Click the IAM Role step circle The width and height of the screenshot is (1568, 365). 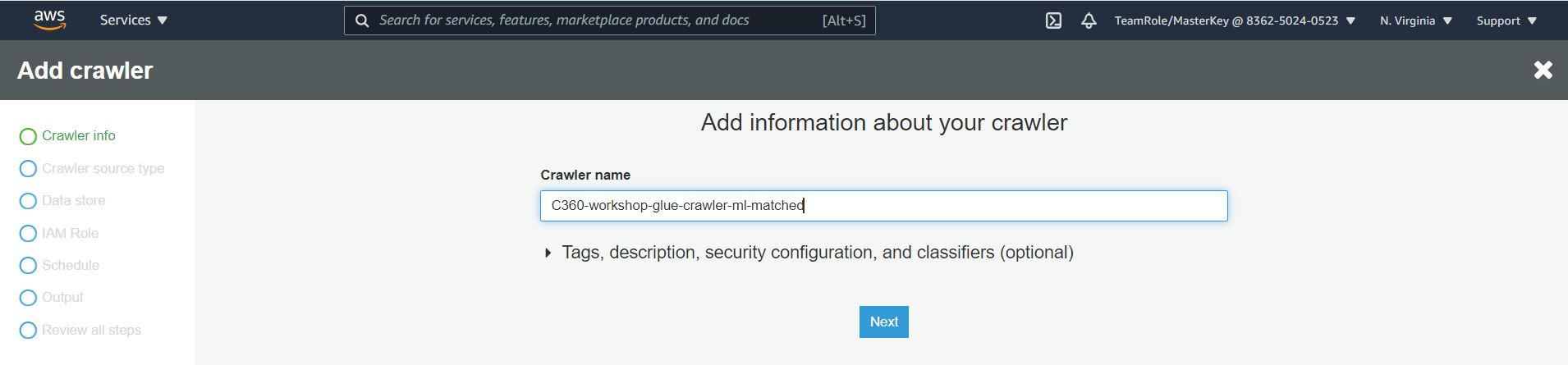pyautogui.click(x=28, y=234)
